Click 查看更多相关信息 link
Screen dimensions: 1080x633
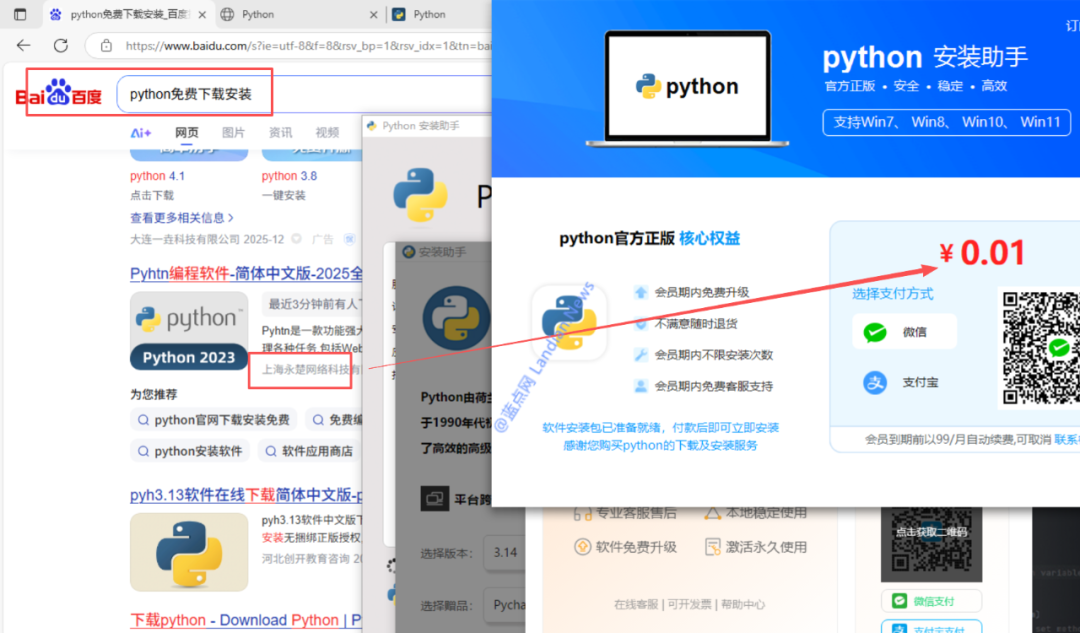182,218
